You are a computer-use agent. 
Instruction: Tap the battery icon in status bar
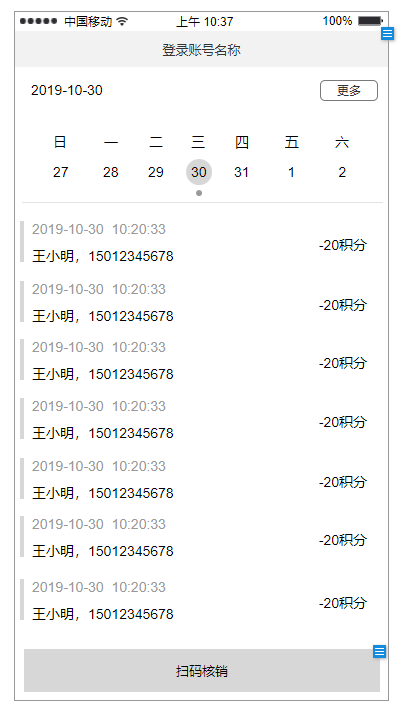click(370, 21)
